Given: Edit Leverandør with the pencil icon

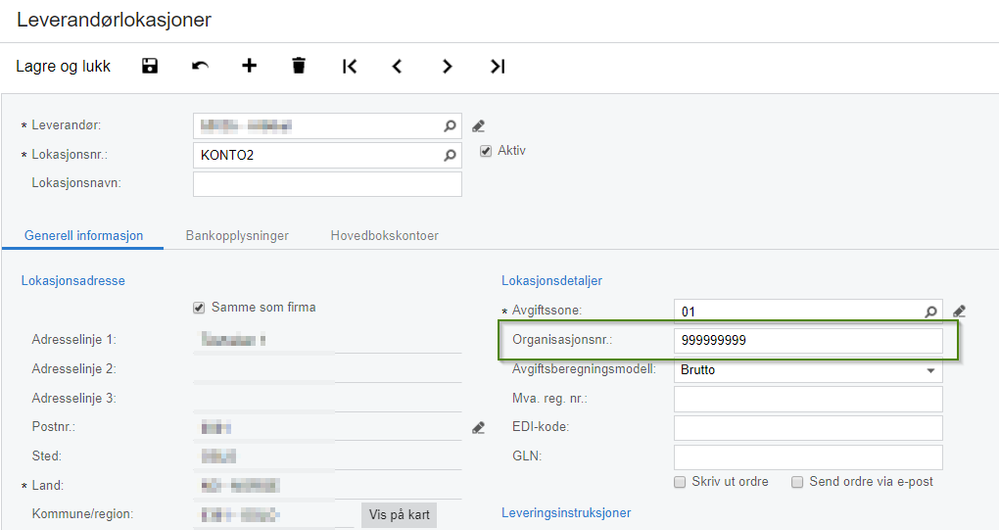Looking at the screenshot, I should click(478, 126).
